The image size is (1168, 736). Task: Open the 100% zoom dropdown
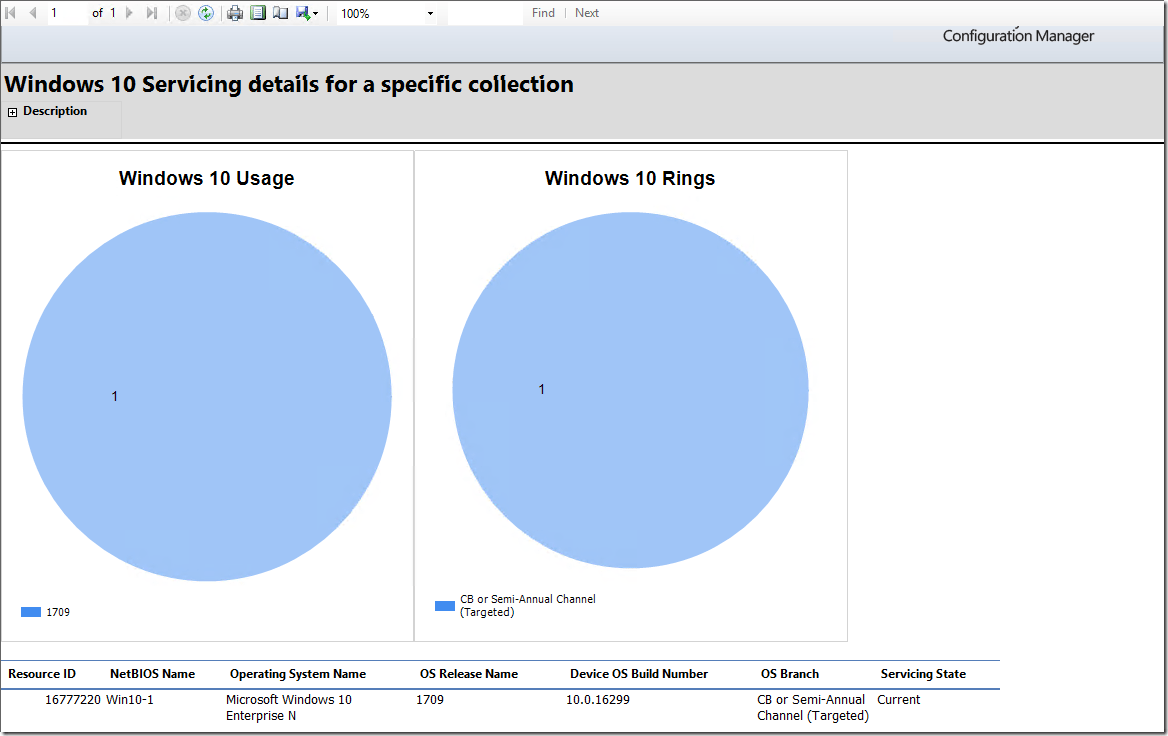pos(387,13)
